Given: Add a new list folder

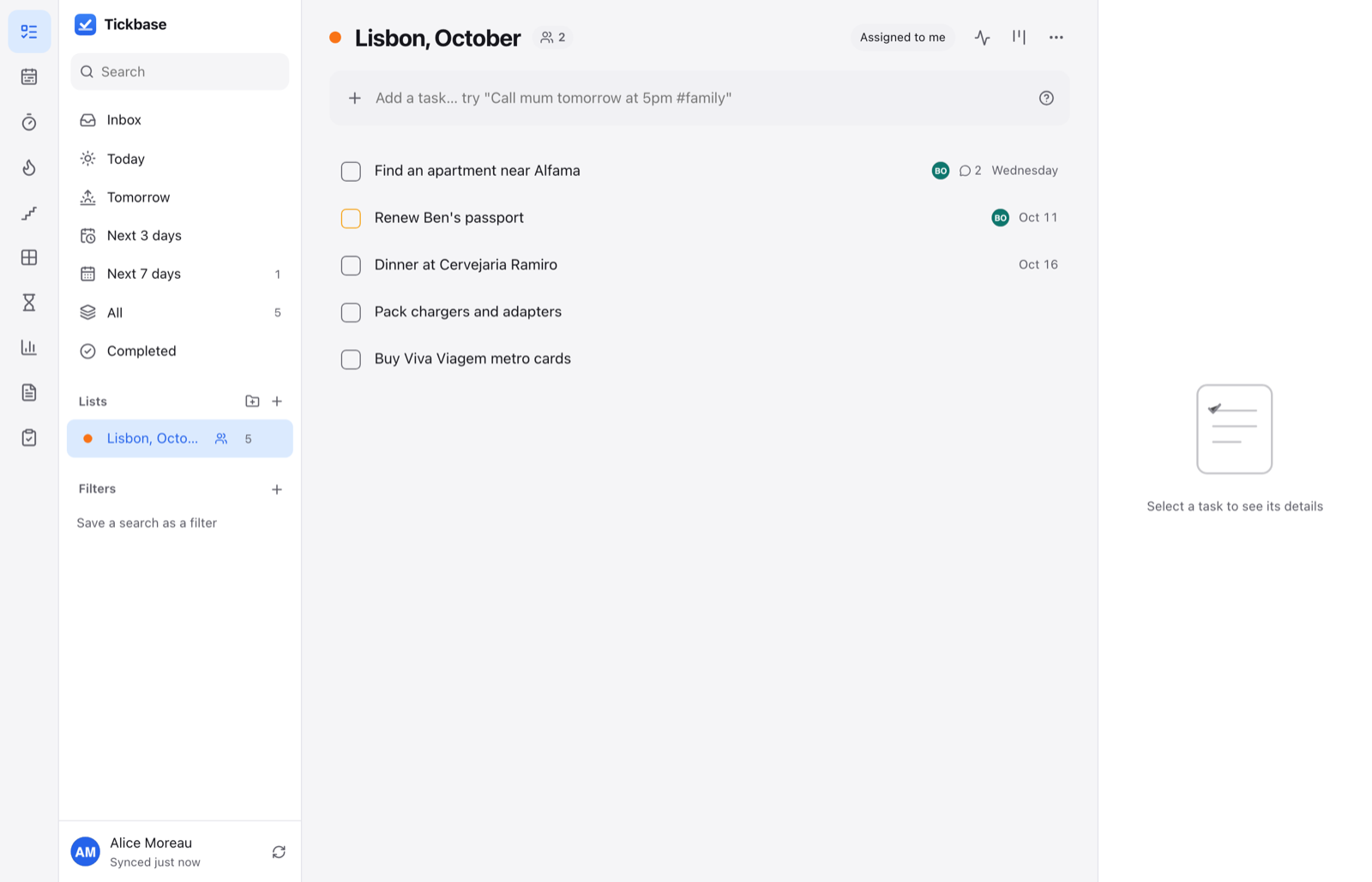Looking at the screenshot, I should point(252,401).
